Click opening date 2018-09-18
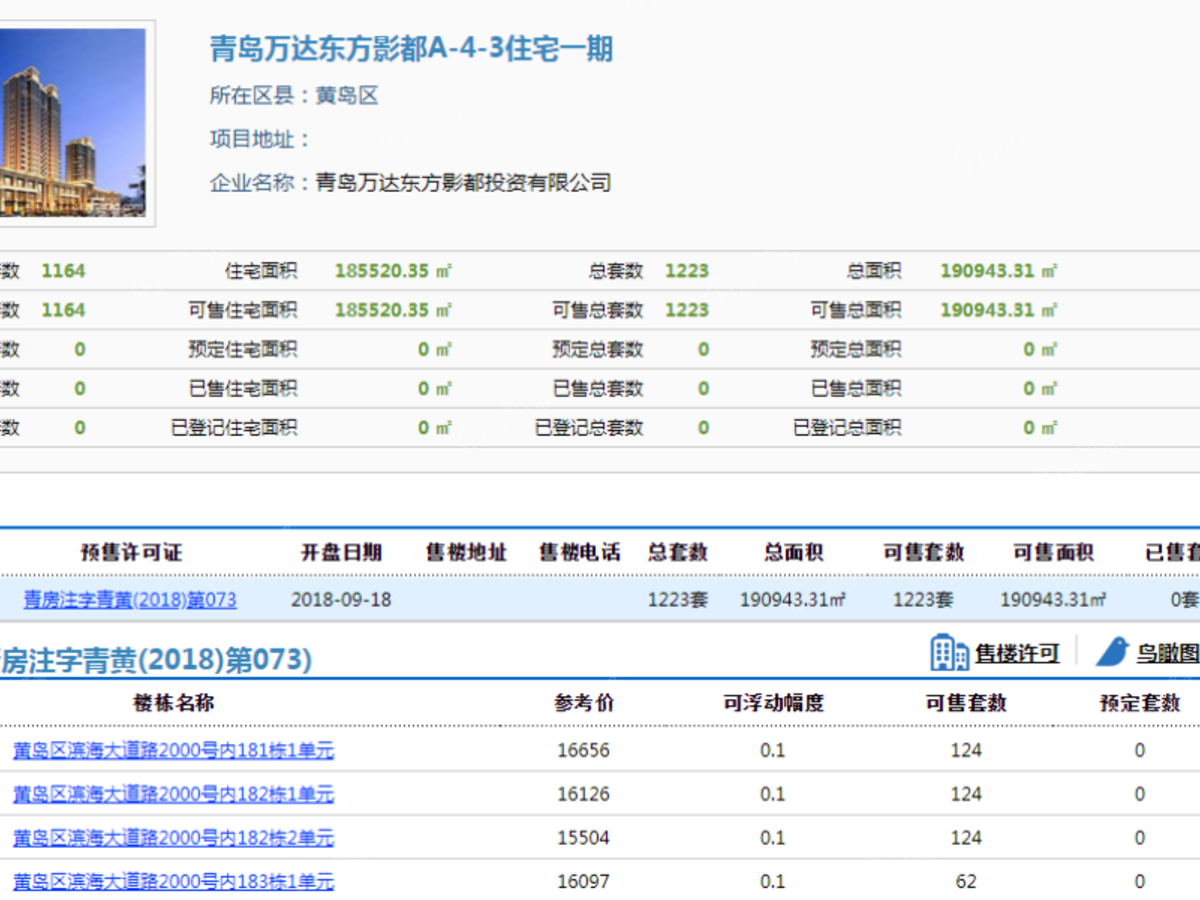This screenshot has width=1200, height=900. 341,600
